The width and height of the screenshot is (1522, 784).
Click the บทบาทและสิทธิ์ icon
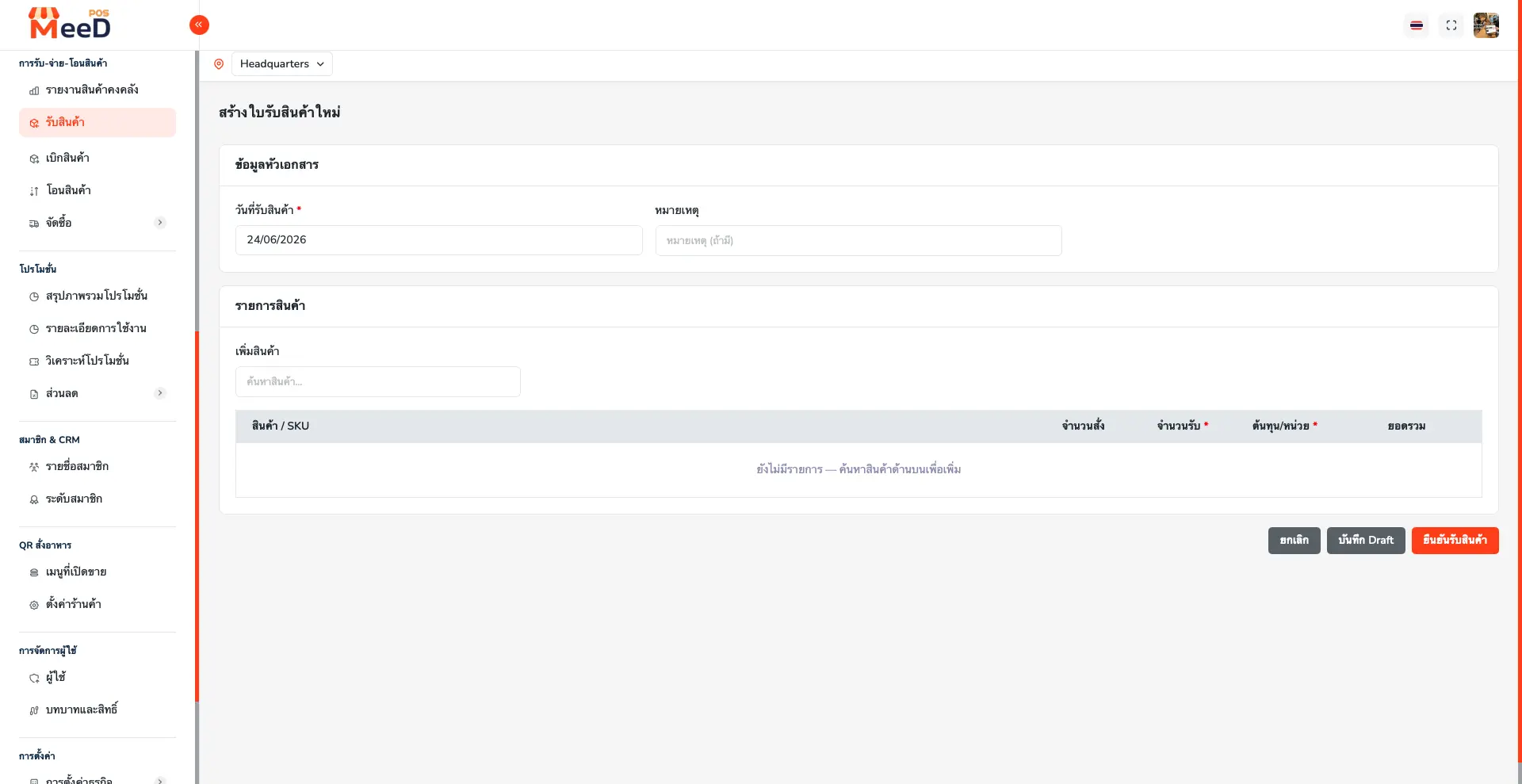(34, 710)
